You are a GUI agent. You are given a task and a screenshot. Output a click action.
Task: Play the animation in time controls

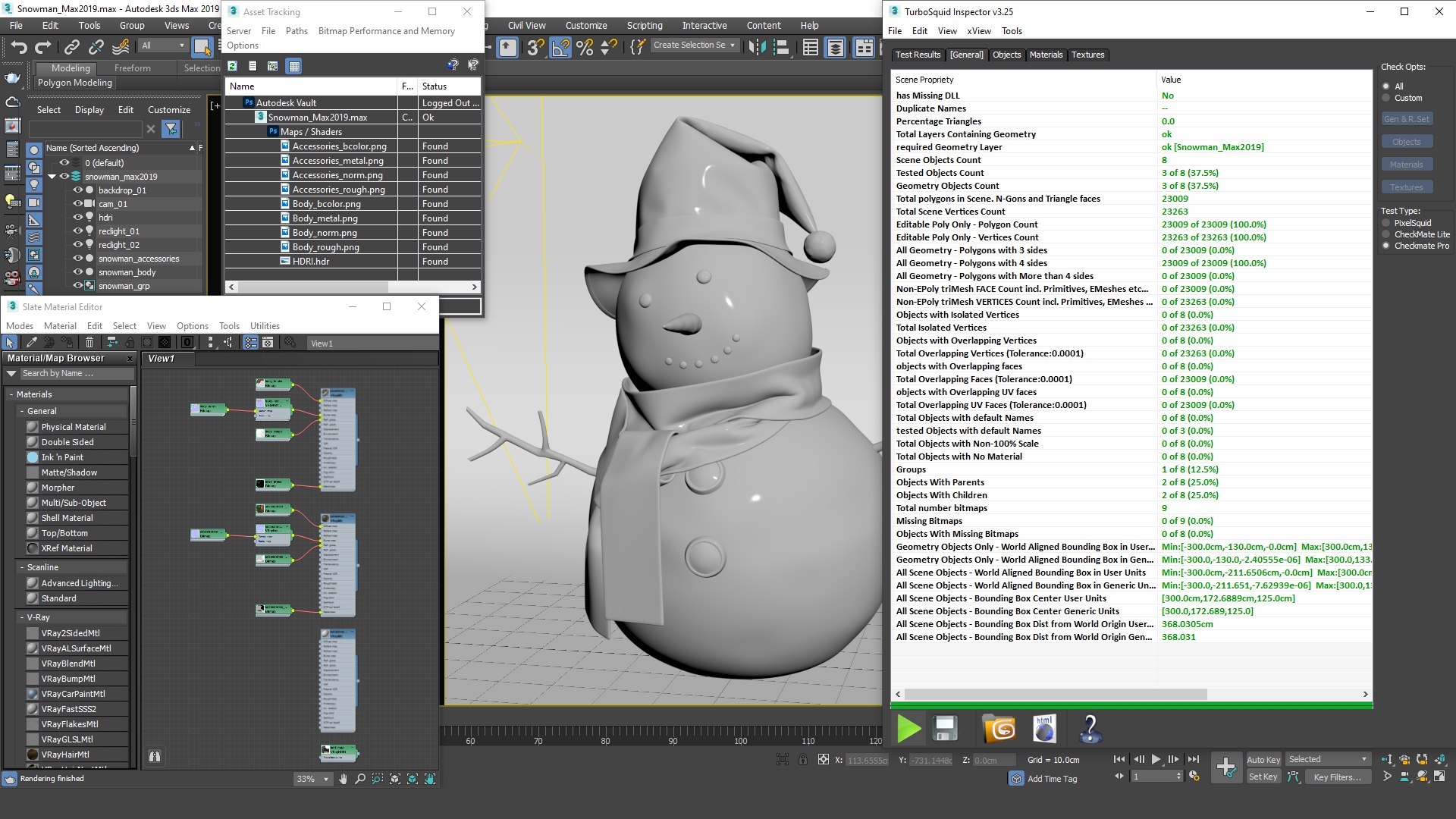tap(1156, 759)
